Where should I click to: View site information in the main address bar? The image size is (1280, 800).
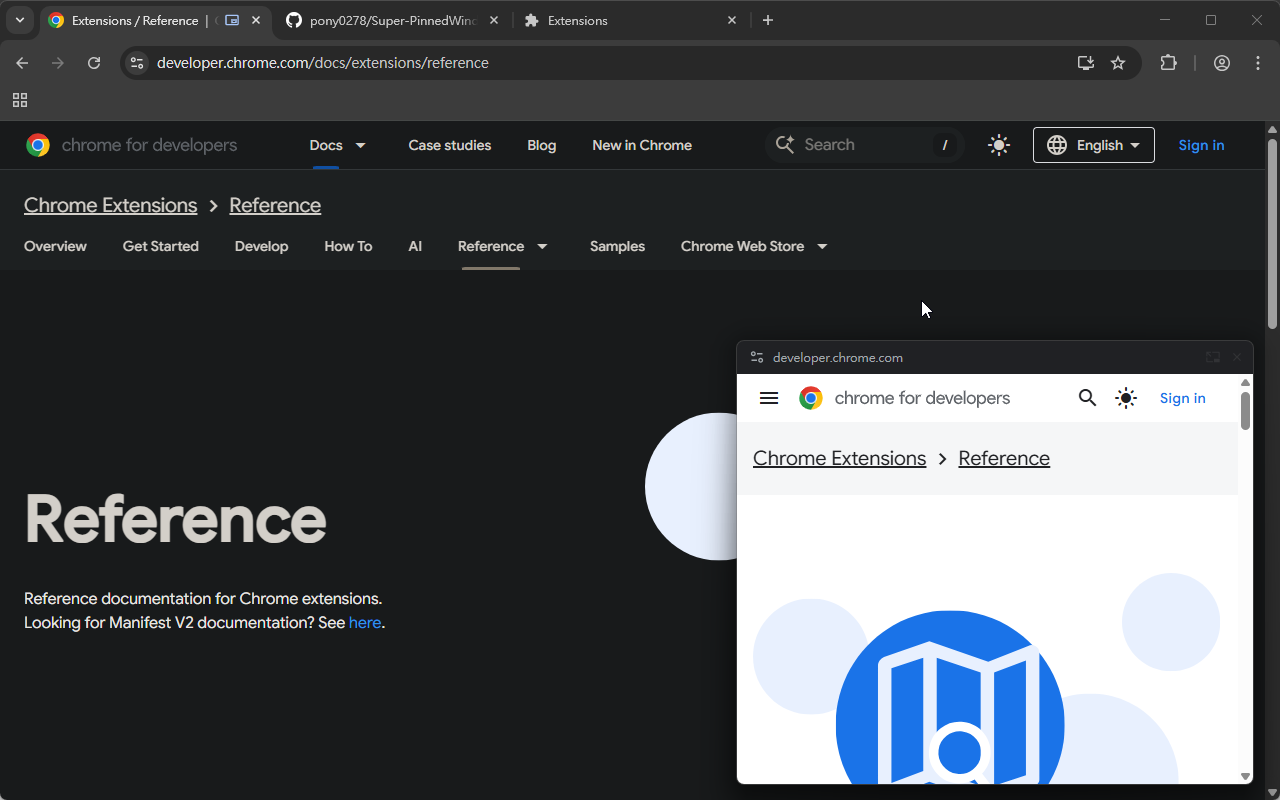pyautogui.click(x=138, y=63)
